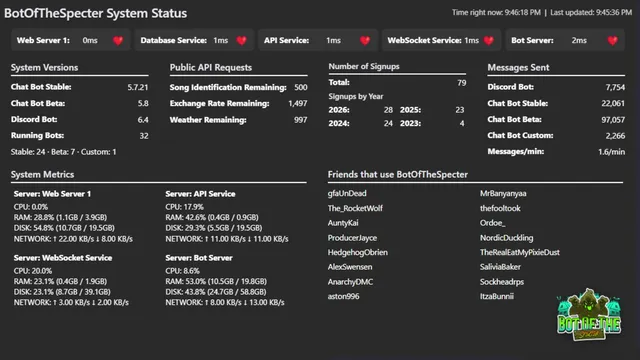Click the Database Service heart status icon
This screenshot has height=360, width=640.
coord(242,40)
